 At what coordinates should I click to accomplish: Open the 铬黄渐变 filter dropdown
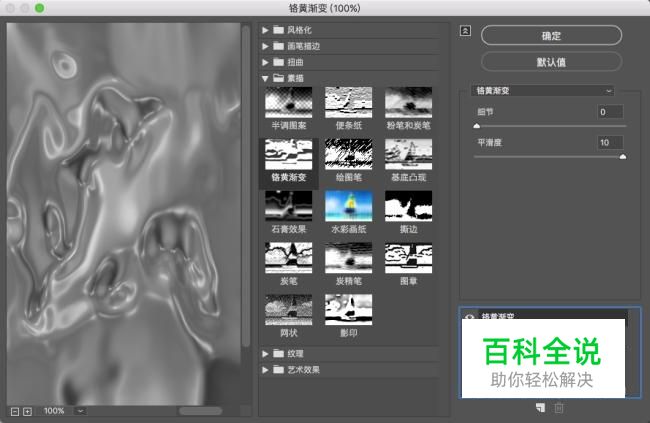click(543, 90)
